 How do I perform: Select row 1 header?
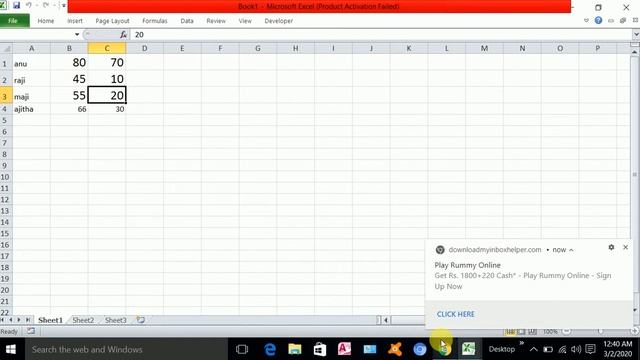6,63
